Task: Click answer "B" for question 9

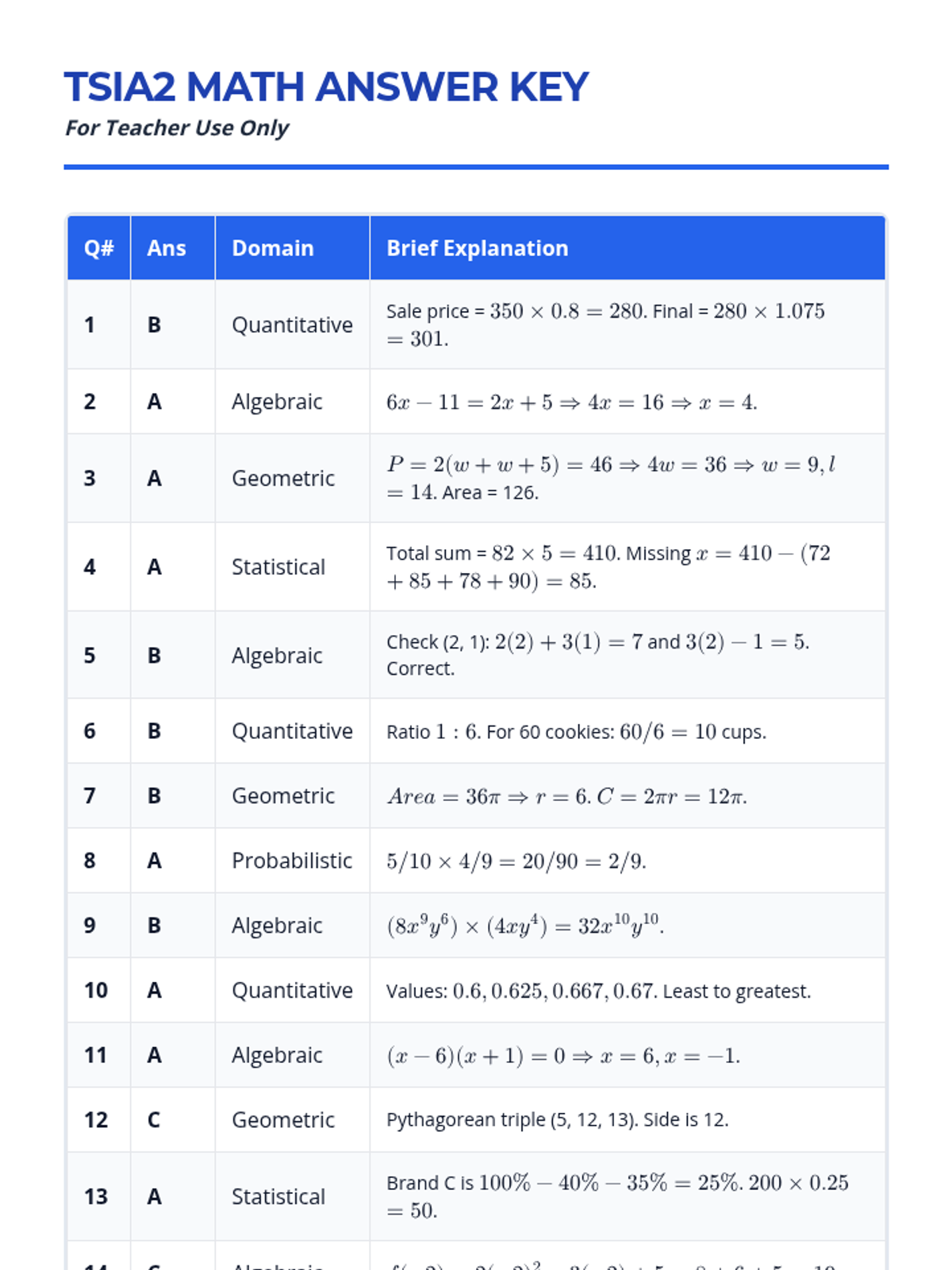Action: click(x=155, y=926)
